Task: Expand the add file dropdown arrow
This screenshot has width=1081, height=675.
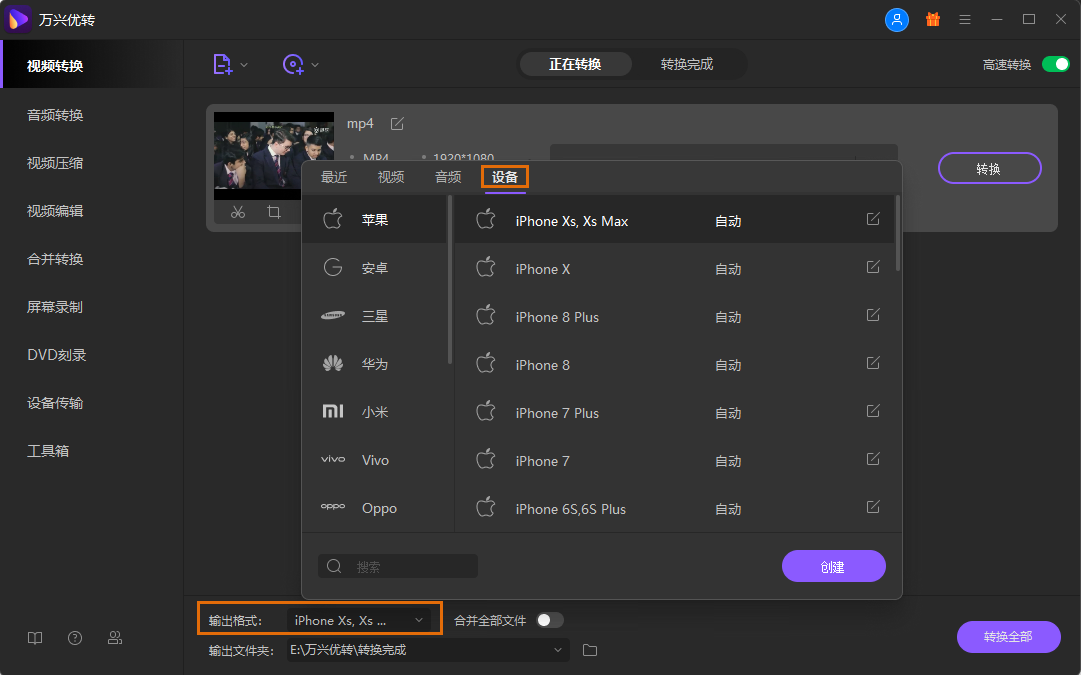Action: (244, 65)
